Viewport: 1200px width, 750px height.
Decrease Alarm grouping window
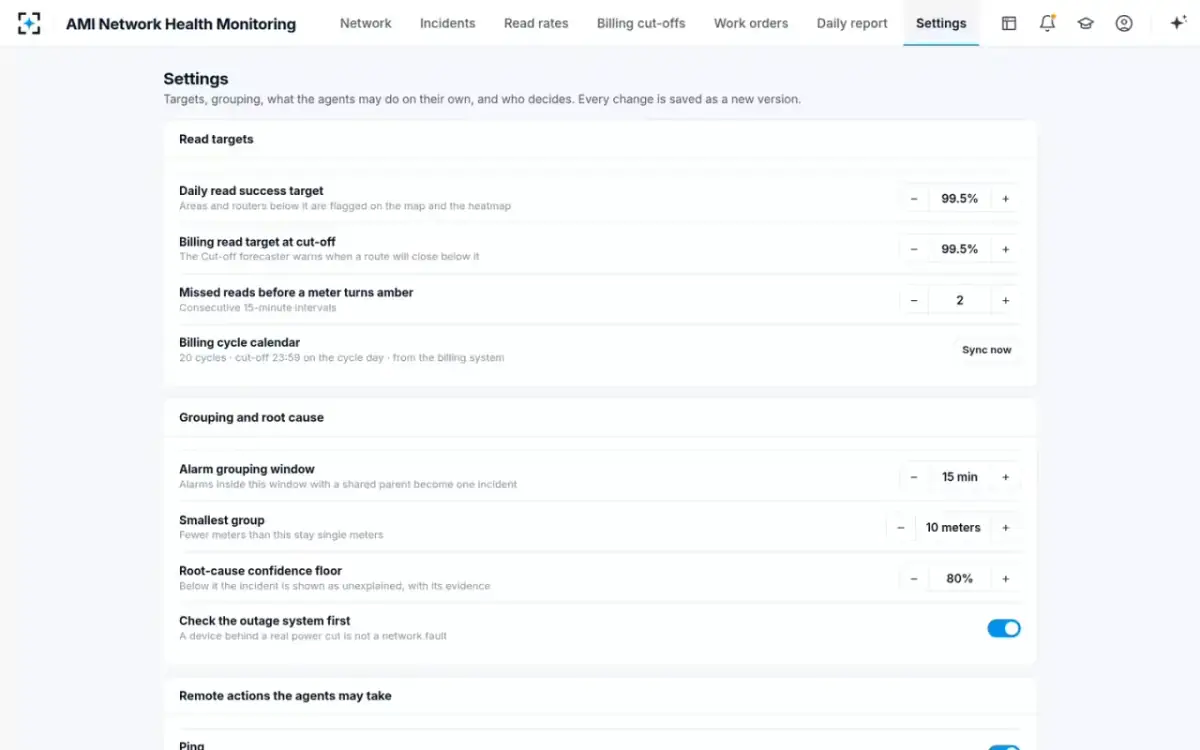[x=914, y=477]
